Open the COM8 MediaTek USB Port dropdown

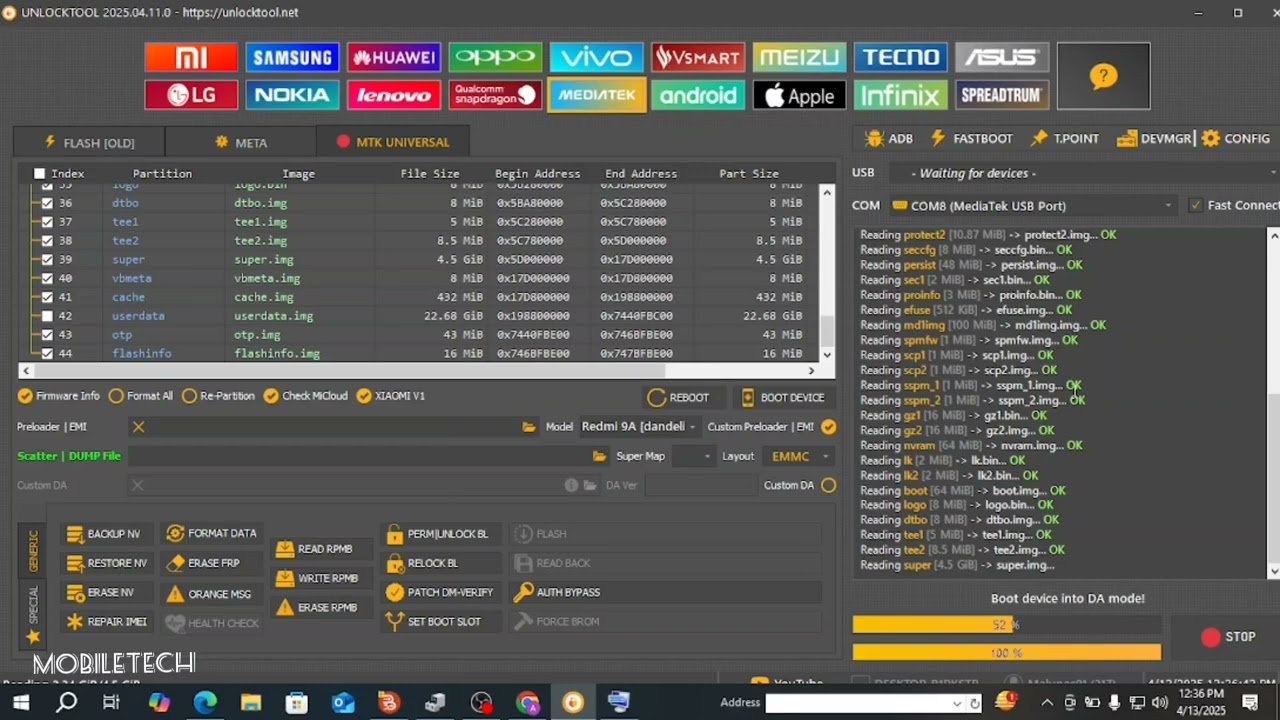click(1032, 206)
